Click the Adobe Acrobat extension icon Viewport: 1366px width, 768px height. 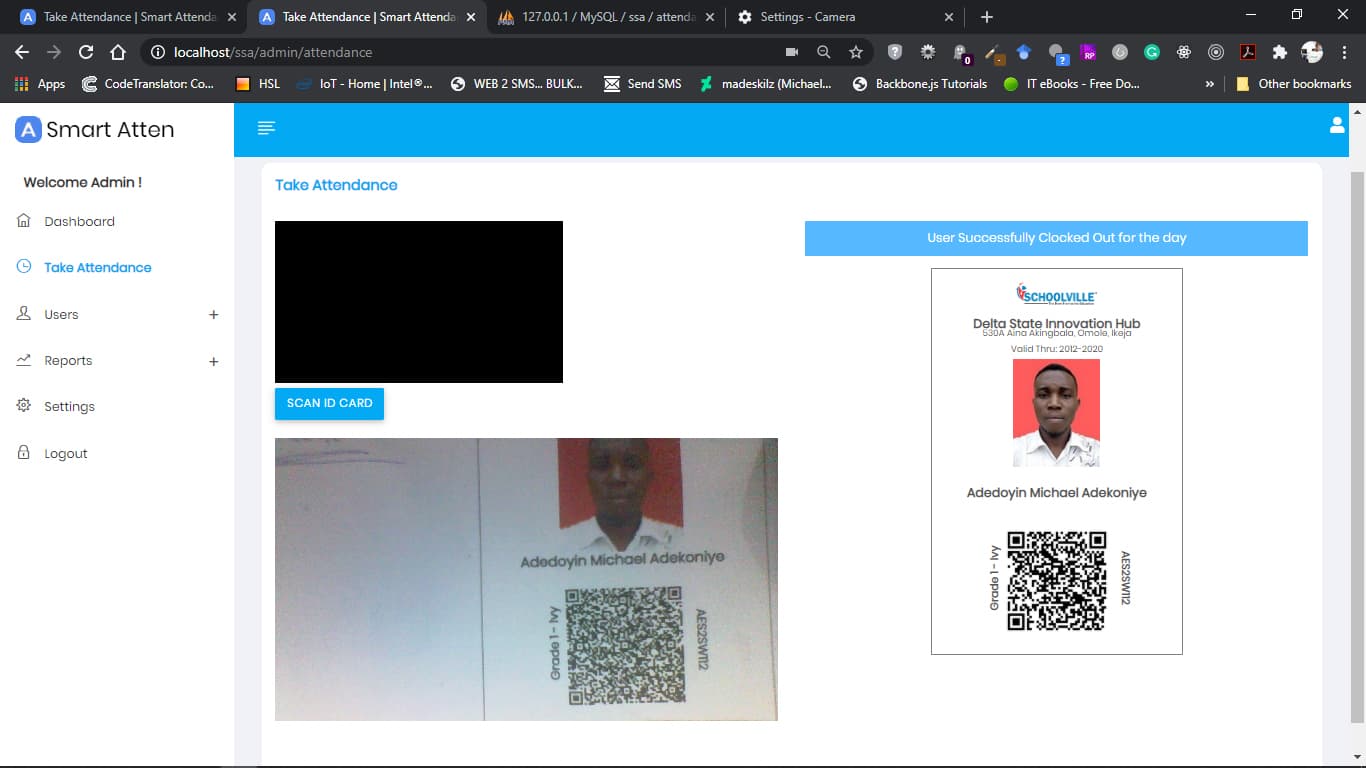[1248, 52]
